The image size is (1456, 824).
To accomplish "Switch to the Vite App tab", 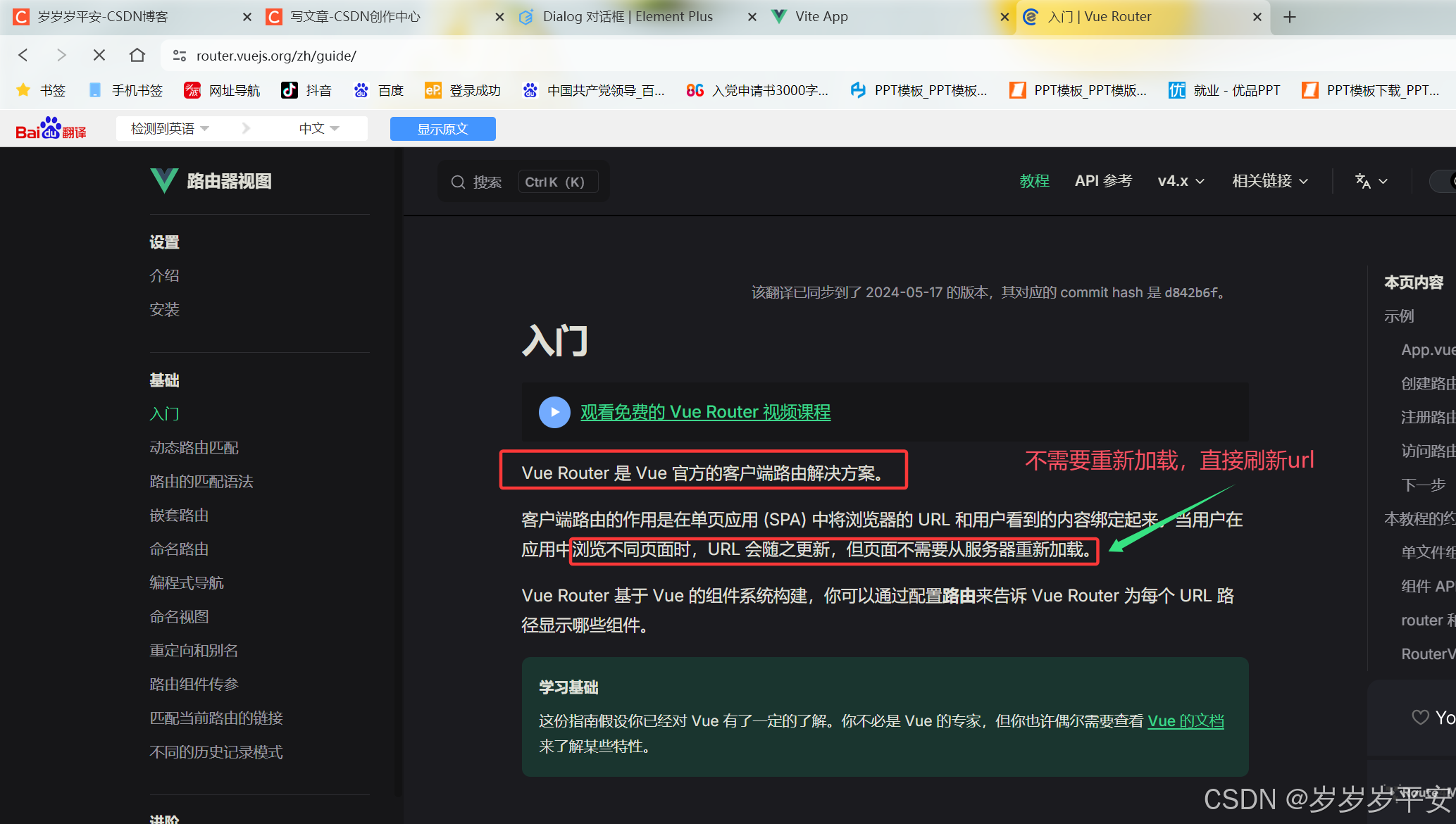I will point(821,17).
